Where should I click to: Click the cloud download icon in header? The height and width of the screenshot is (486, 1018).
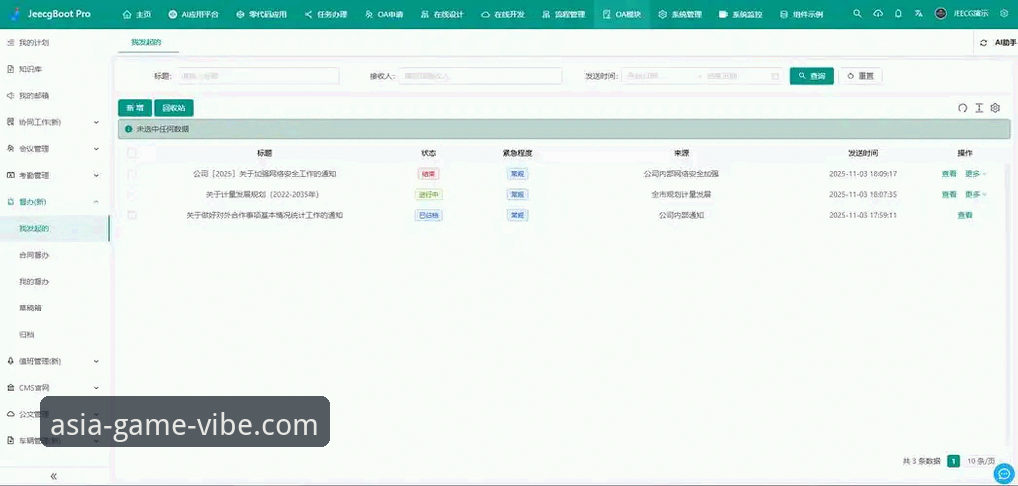(x=878, y=14)
